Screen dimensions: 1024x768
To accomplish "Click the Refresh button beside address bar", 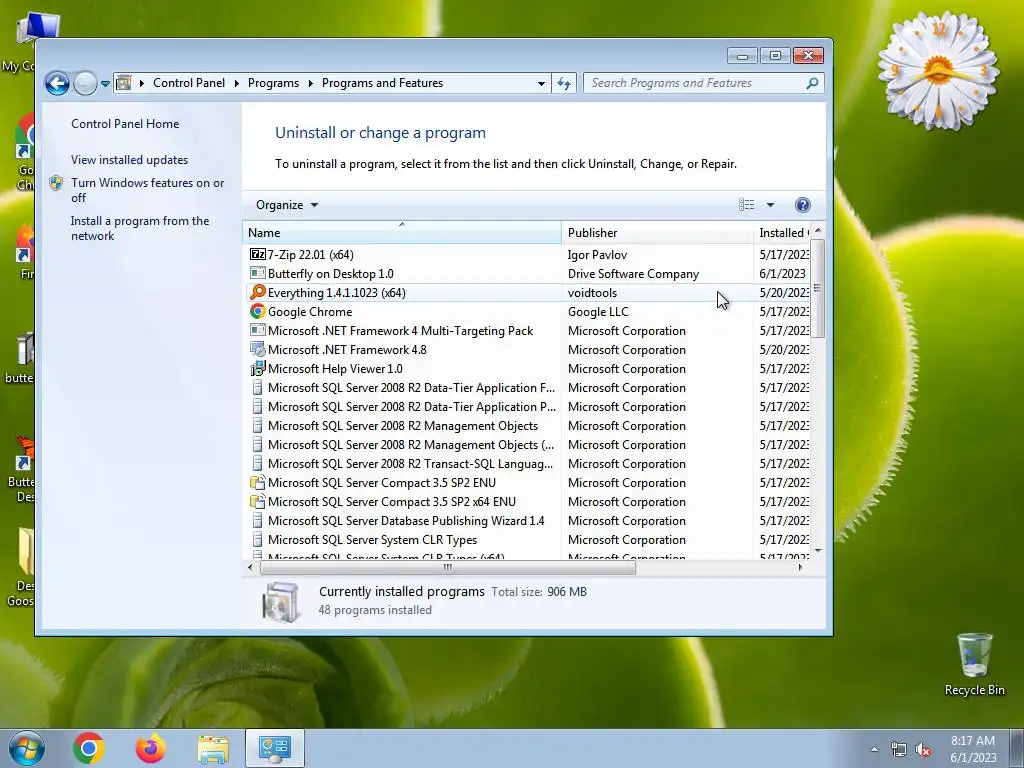I will pyautogui.click(x=564, y=83).
